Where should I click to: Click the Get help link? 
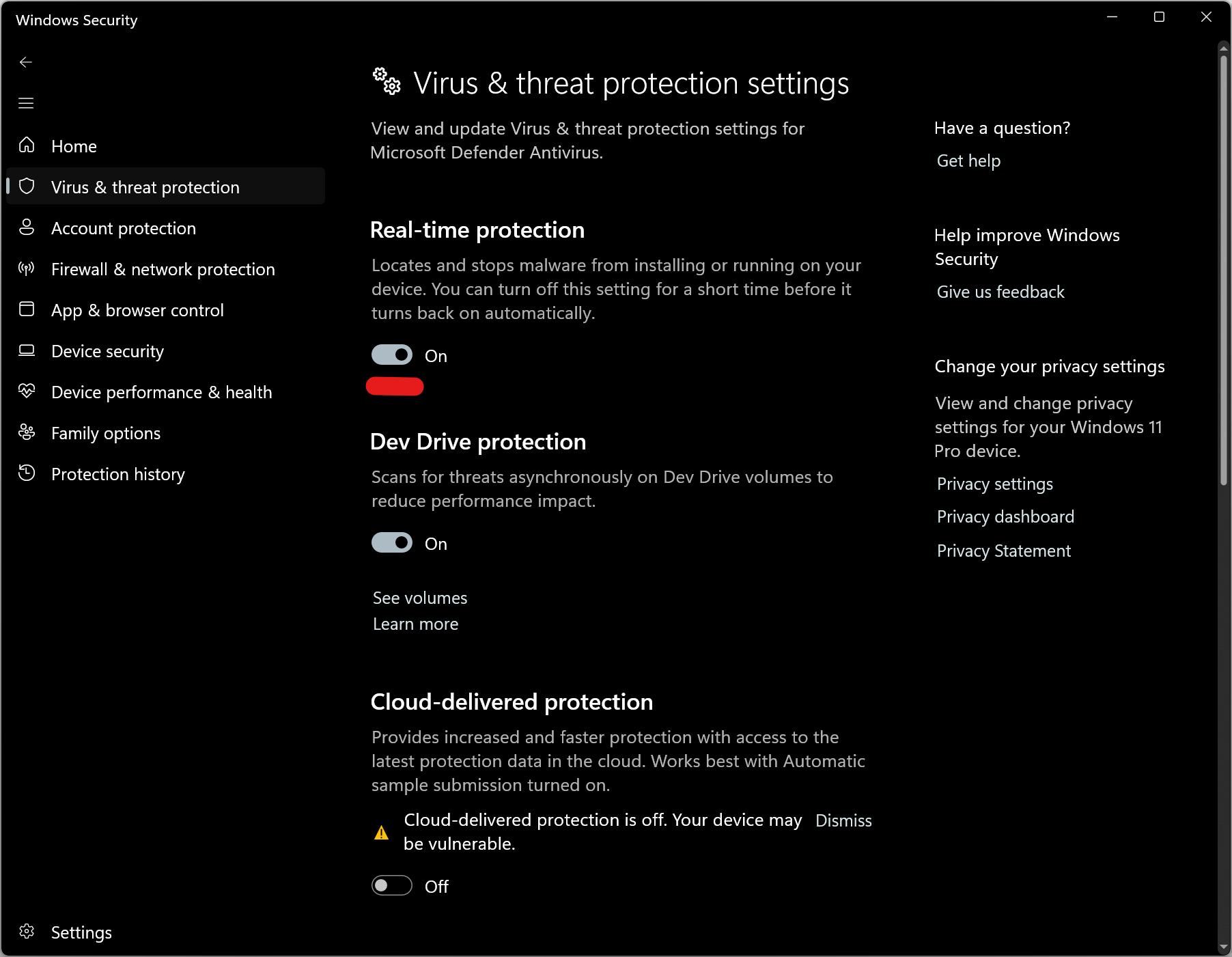click(x=968, y=161)
